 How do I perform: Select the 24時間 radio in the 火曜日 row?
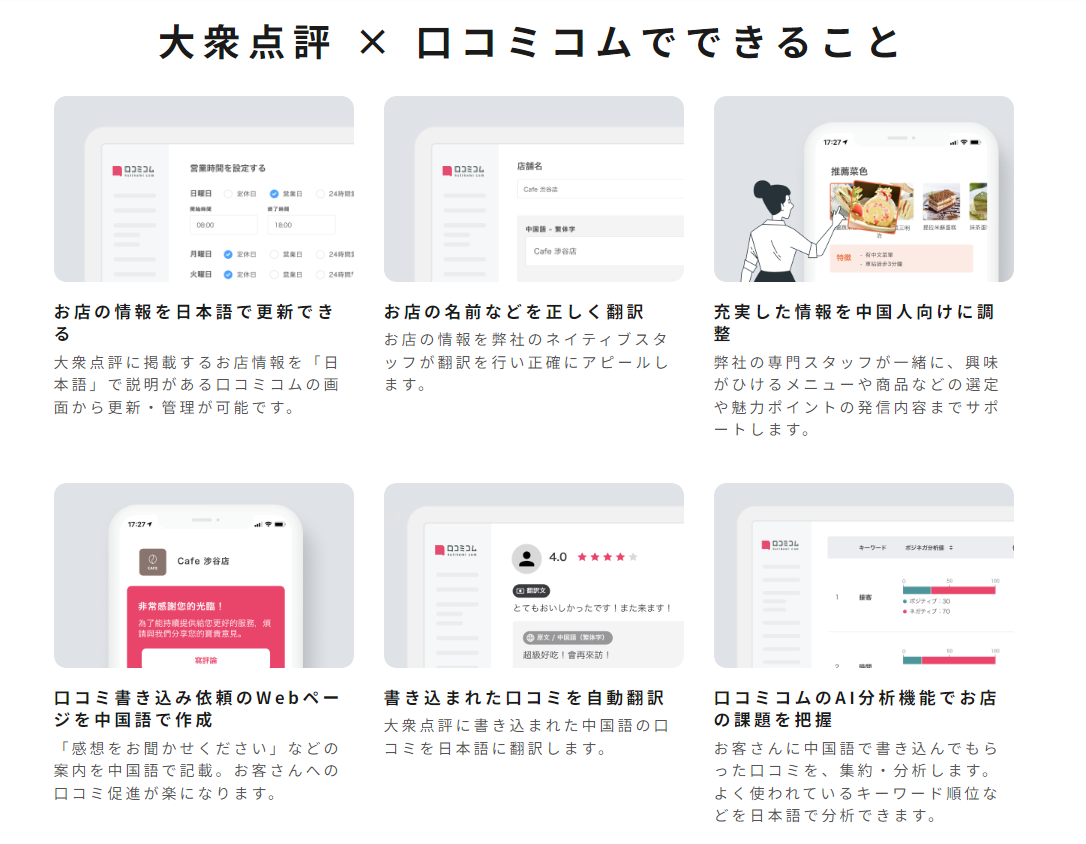[320, 275]
